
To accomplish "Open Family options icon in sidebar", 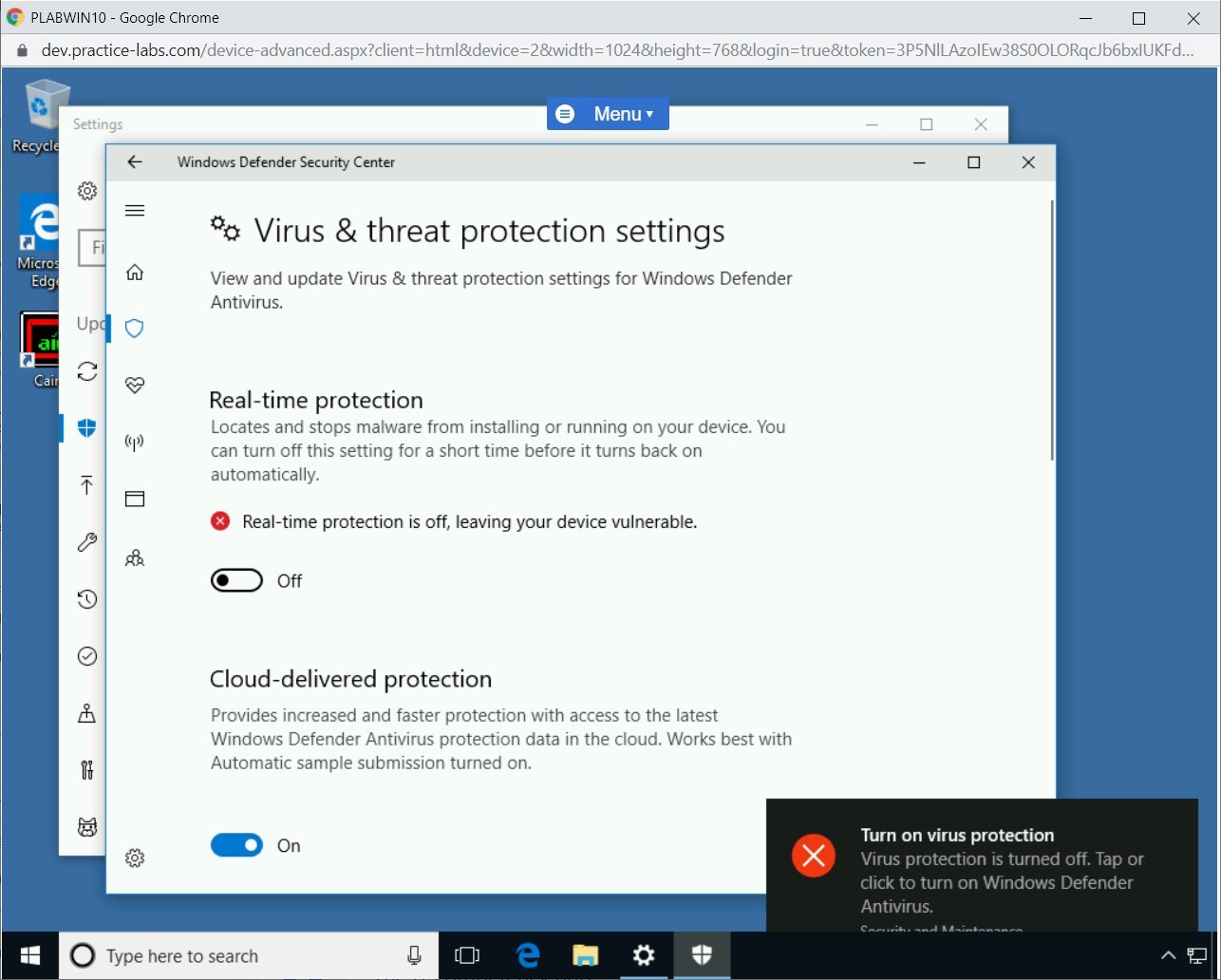I will pyautogui.click(x=135, y=557).
